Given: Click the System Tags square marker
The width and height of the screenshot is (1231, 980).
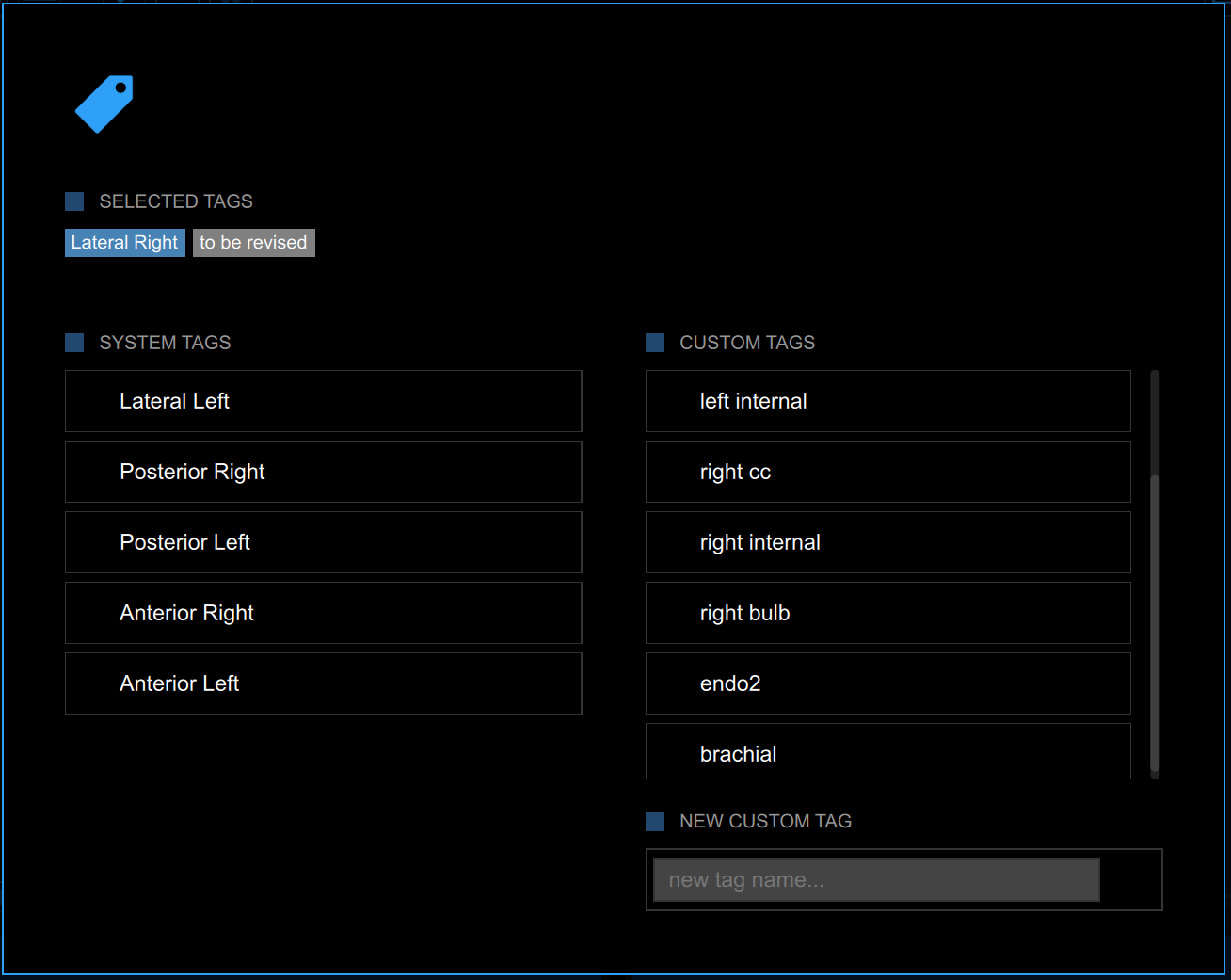Looking at the screenshot, I should click(74, 343).
